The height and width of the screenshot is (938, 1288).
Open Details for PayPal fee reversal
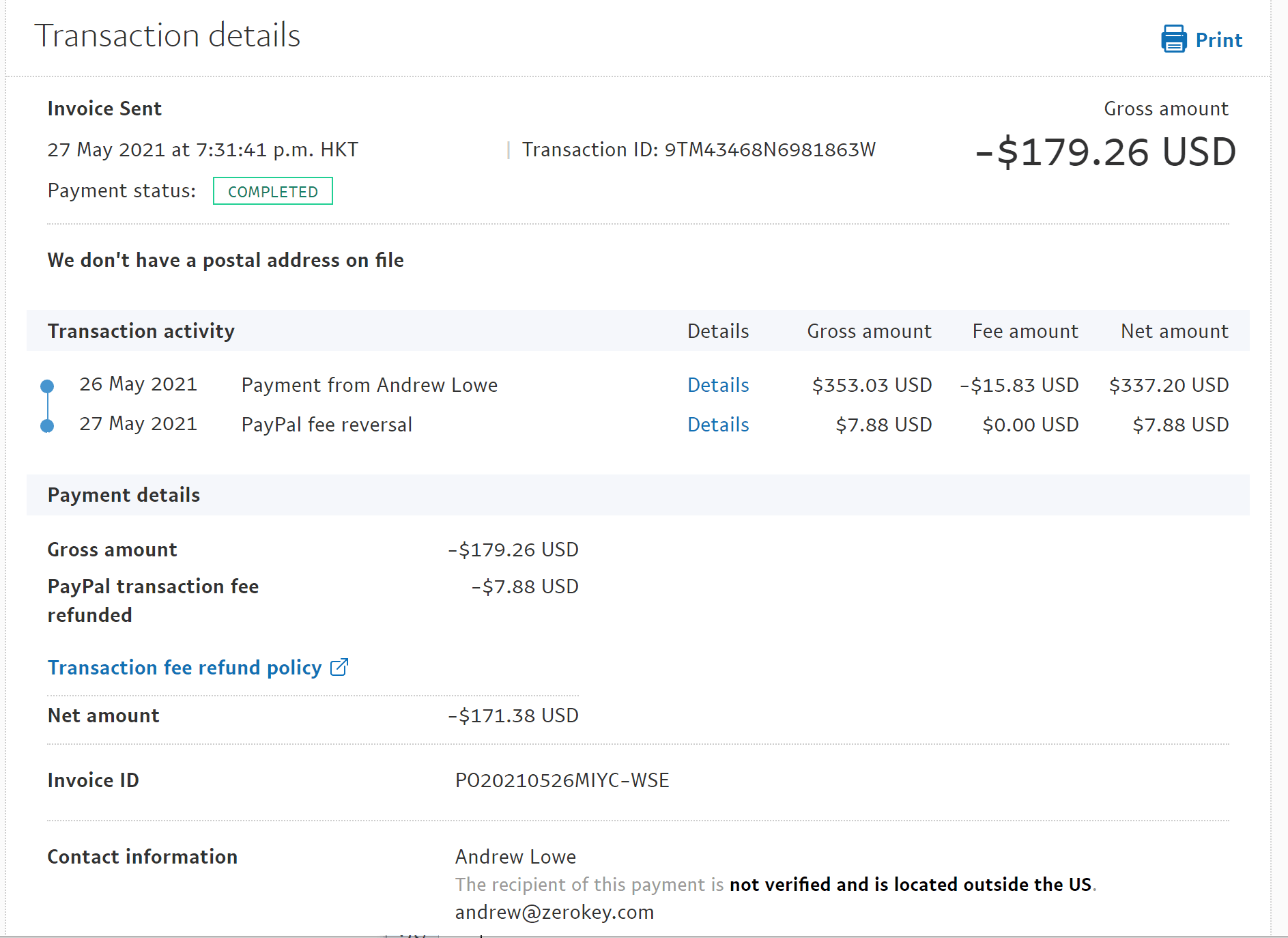tap(717, 425)
